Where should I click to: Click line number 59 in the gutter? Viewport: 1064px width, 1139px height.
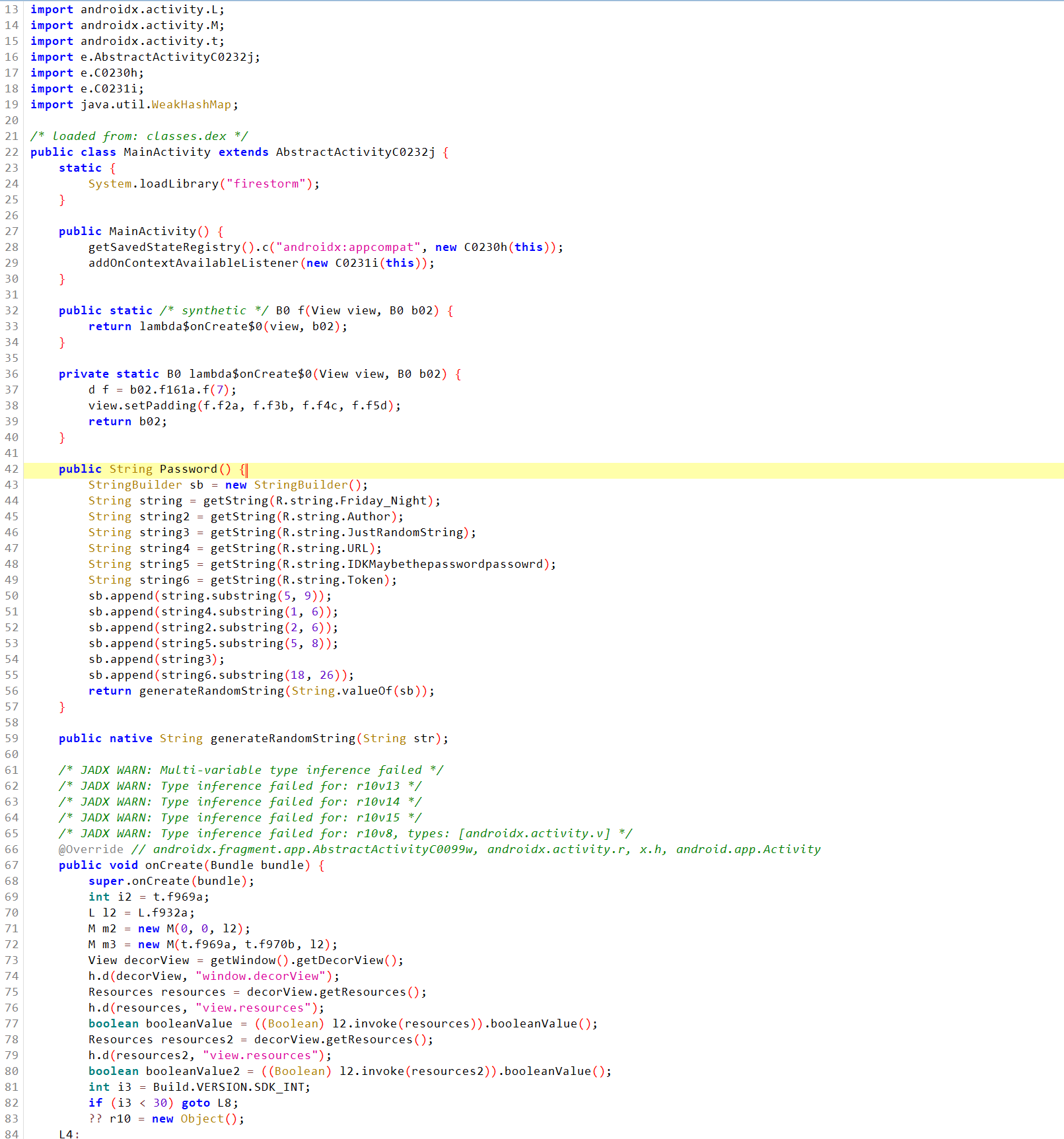click(12, 738)
